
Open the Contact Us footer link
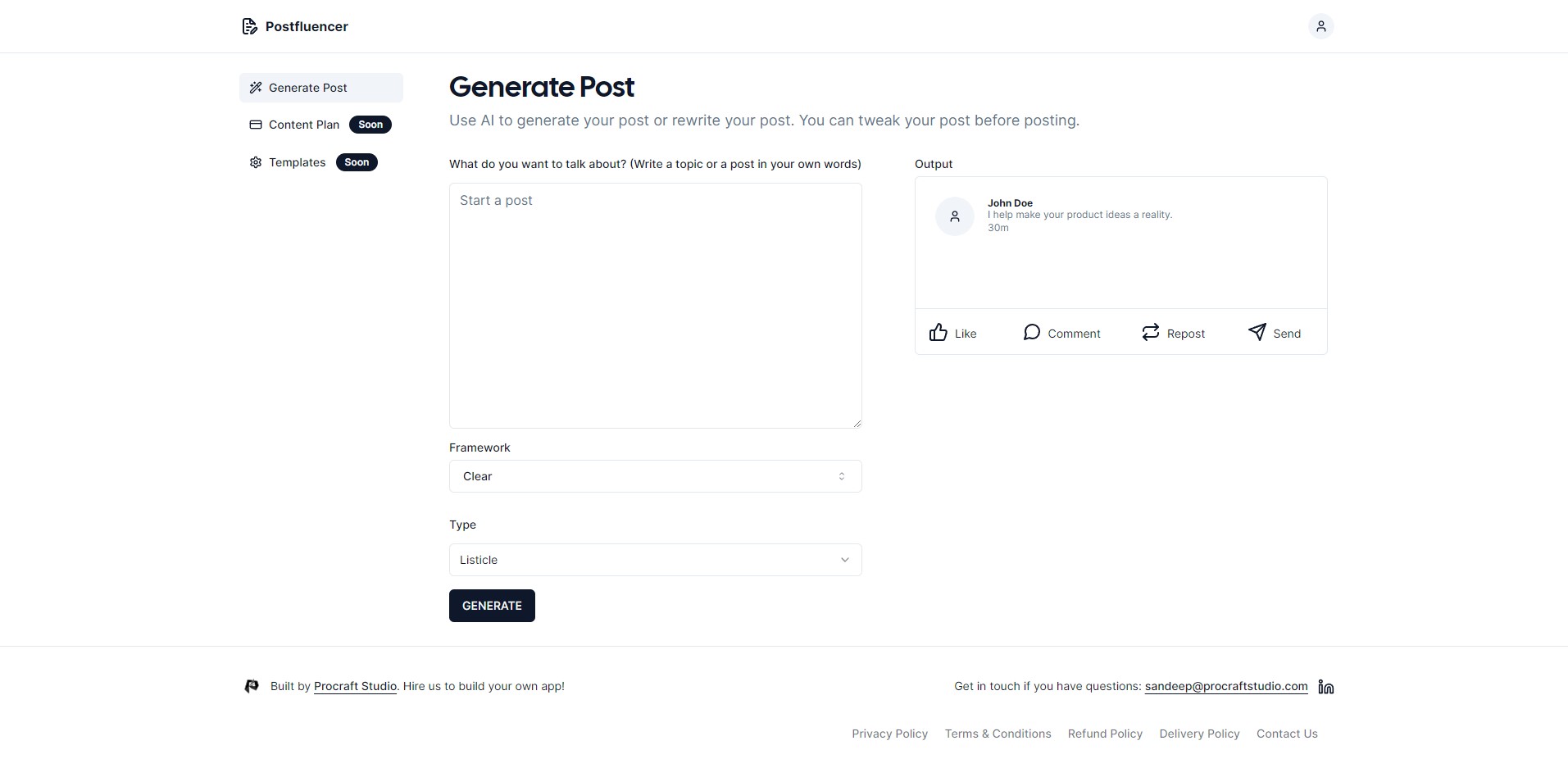(x=1287, y=734)
